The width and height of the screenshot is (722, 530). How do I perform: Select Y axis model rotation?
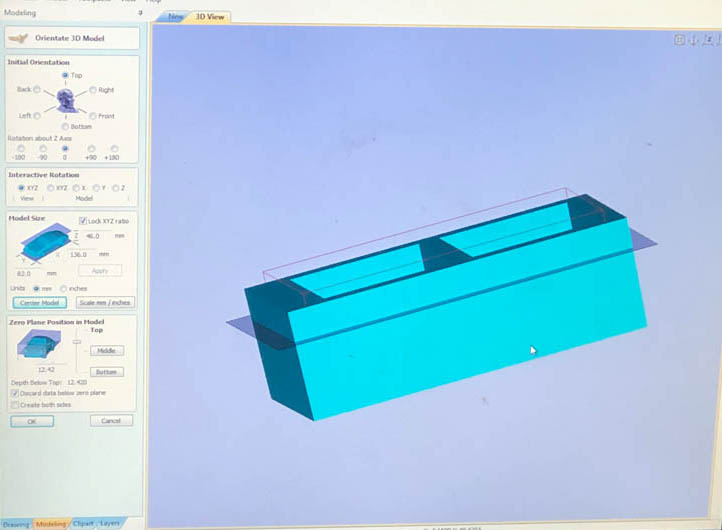coord(96,188)
